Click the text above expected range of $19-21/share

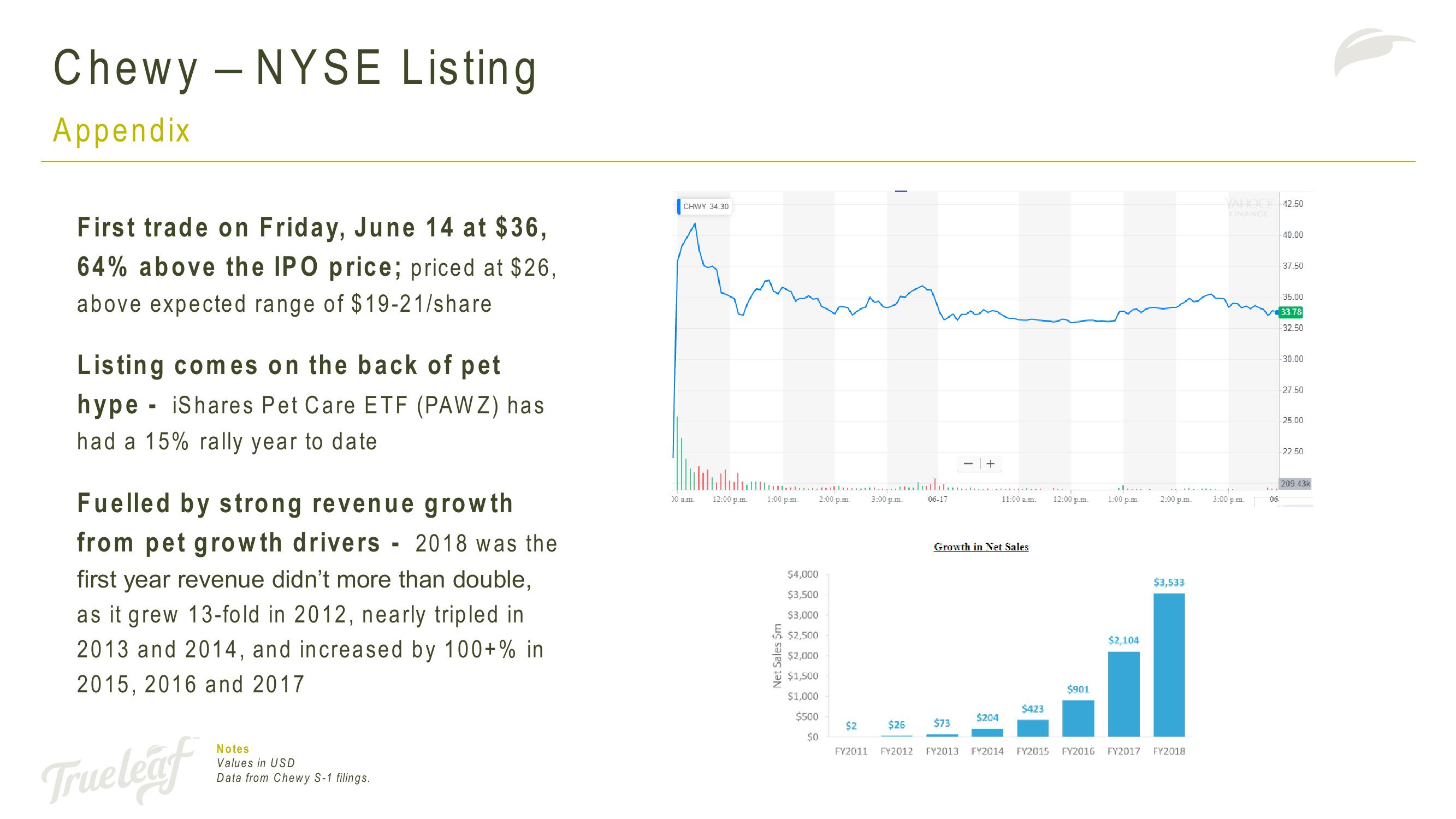[x=285, y=304]
